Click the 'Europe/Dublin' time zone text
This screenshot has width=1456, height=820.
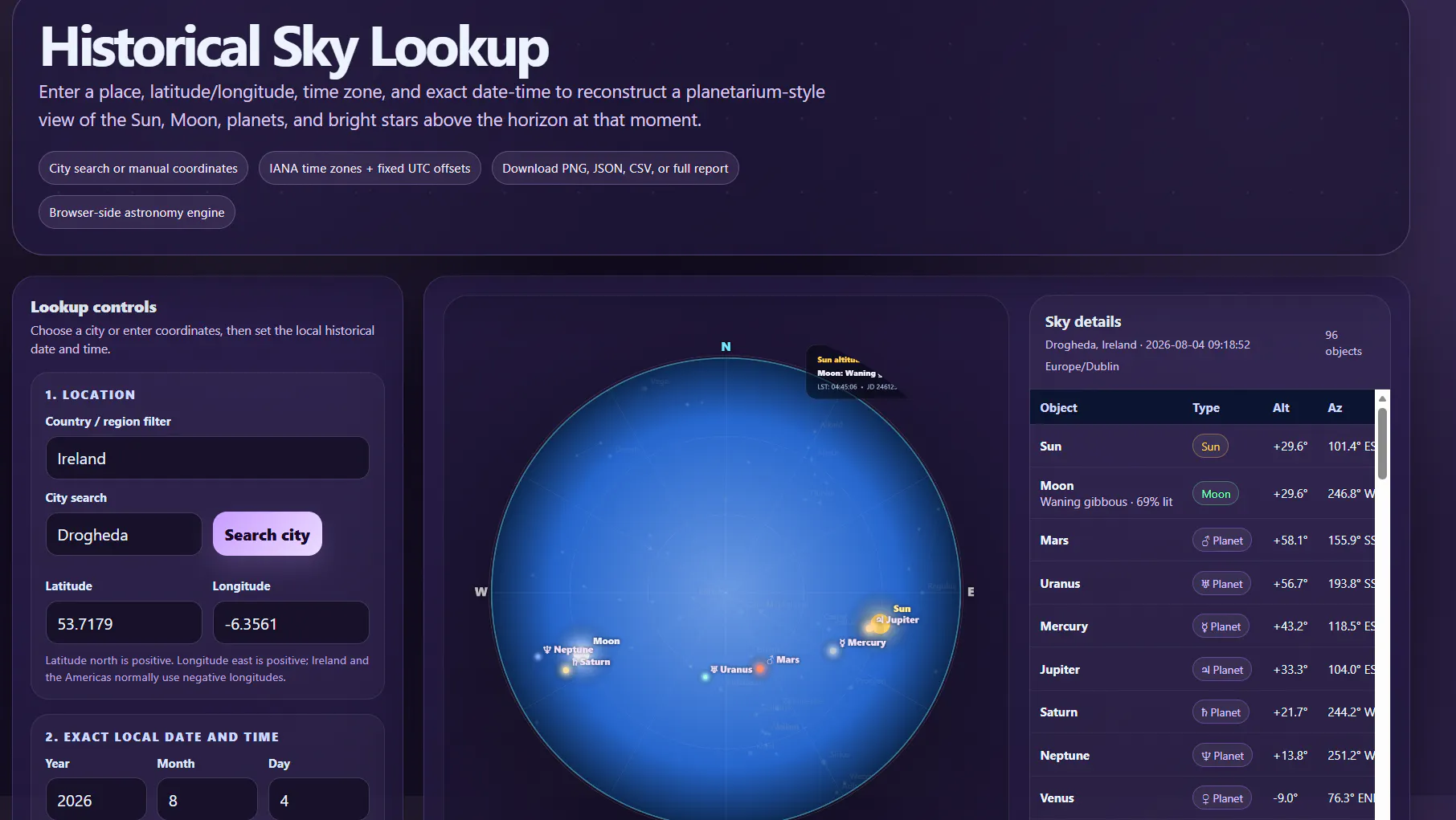[1082, 366]
